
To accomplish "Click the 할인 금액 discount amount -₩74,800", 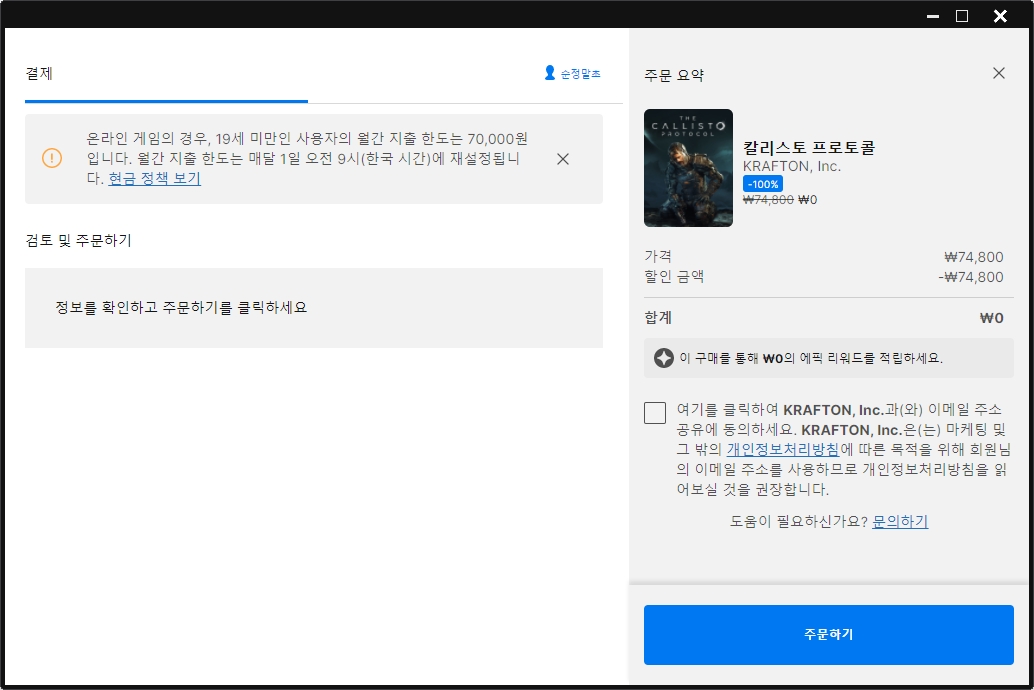I will click(971, 277).
